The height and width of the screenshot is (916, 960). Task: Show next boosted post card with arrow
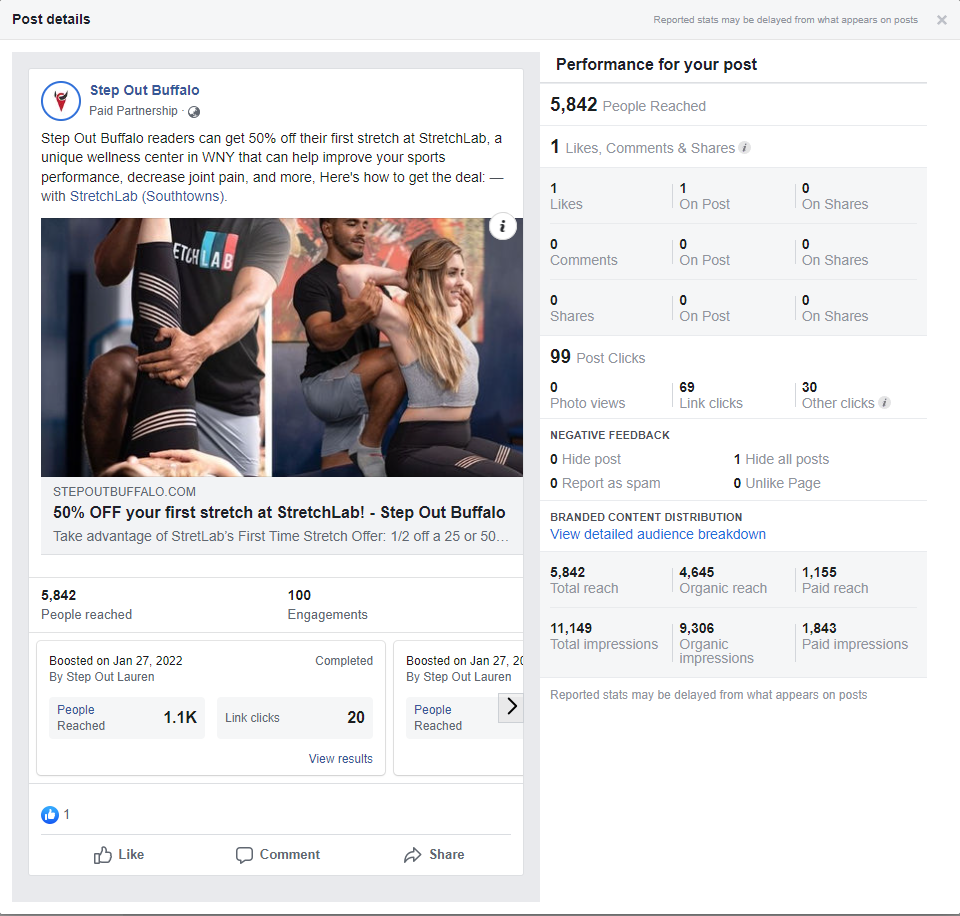tap(511, 707)
